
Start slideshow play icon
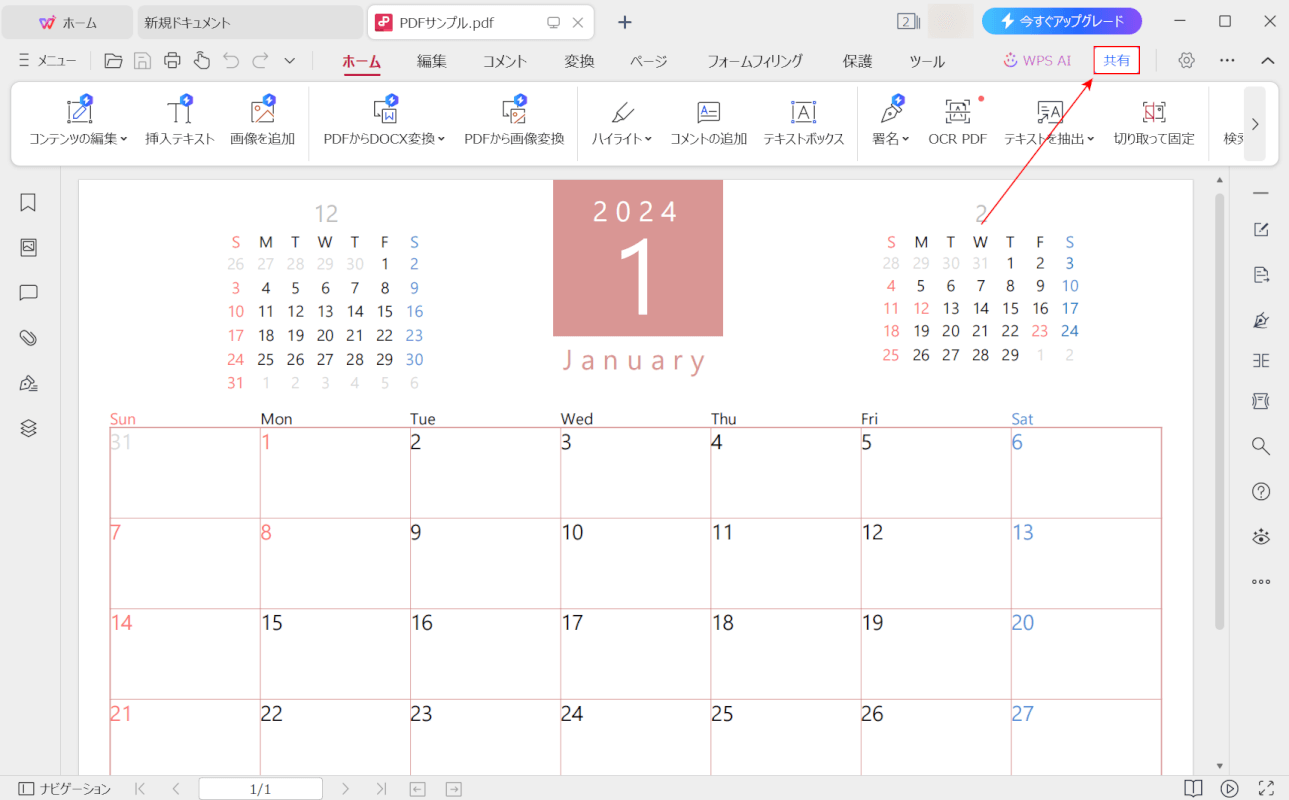coord(1230,789)
